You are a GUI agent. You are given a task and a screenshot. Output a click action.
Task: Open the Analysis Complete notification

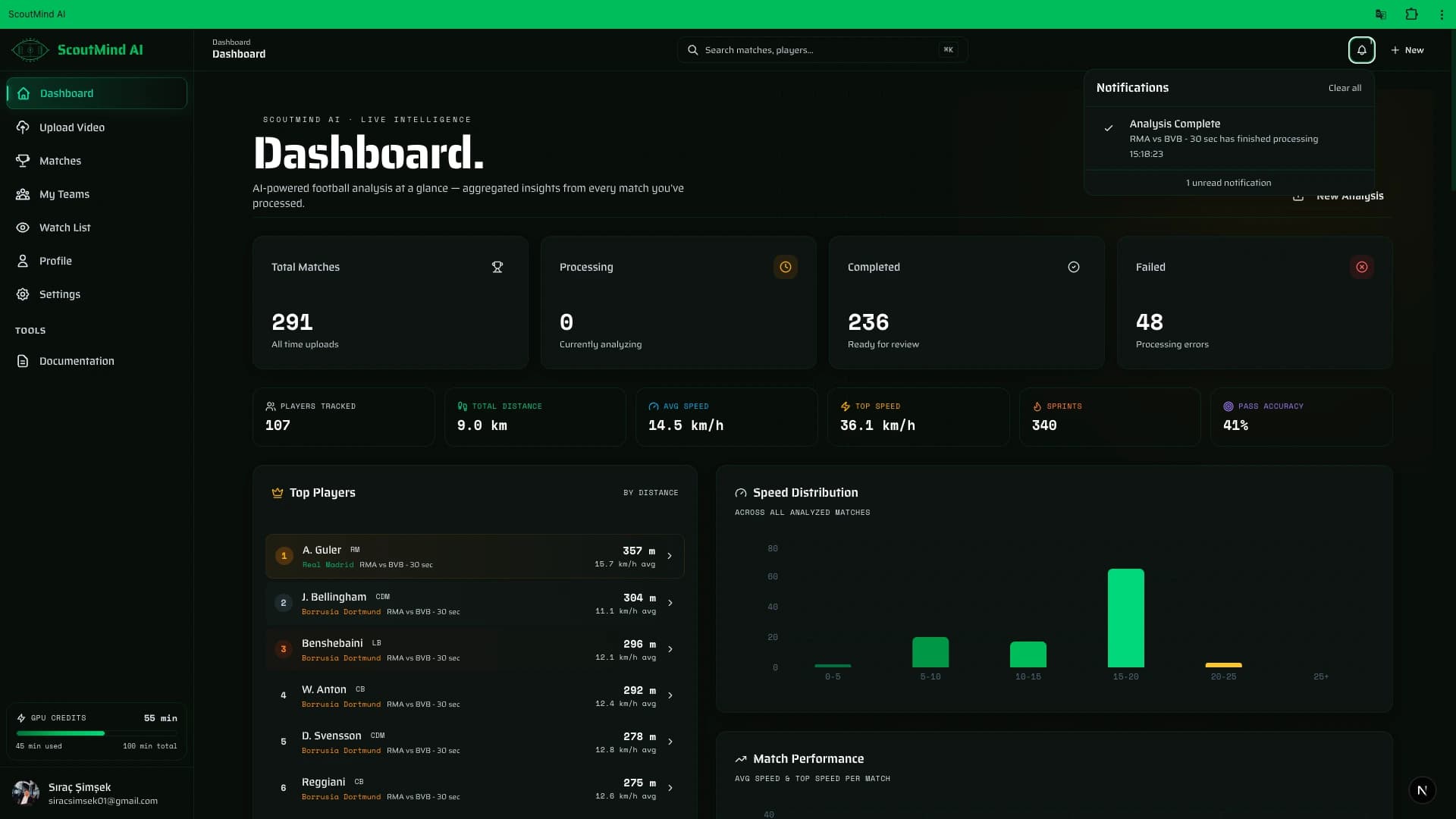pyautogui.click(x=1228, y=138)
